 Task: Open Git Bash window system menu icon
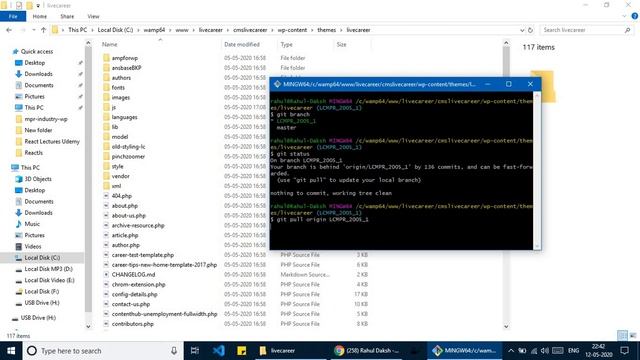(x=277, y=84)
